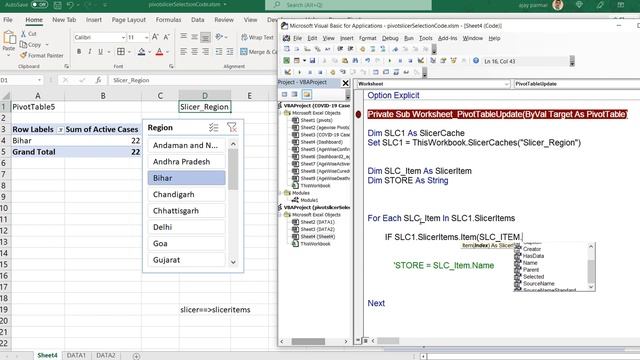
Task: Increase font size with larger A icon
Action: [x=155, y=37]
